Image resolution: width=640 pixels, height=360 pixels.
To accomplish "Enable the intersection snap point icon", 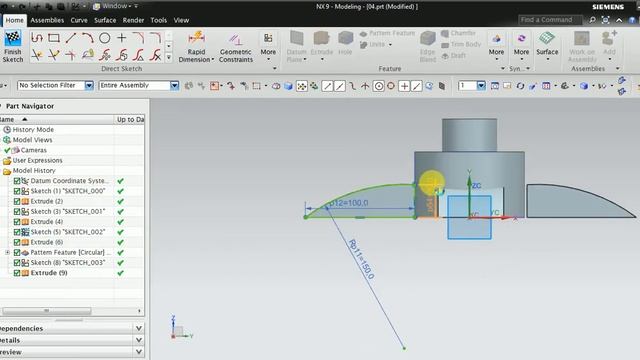I will [x=365, y=86].
